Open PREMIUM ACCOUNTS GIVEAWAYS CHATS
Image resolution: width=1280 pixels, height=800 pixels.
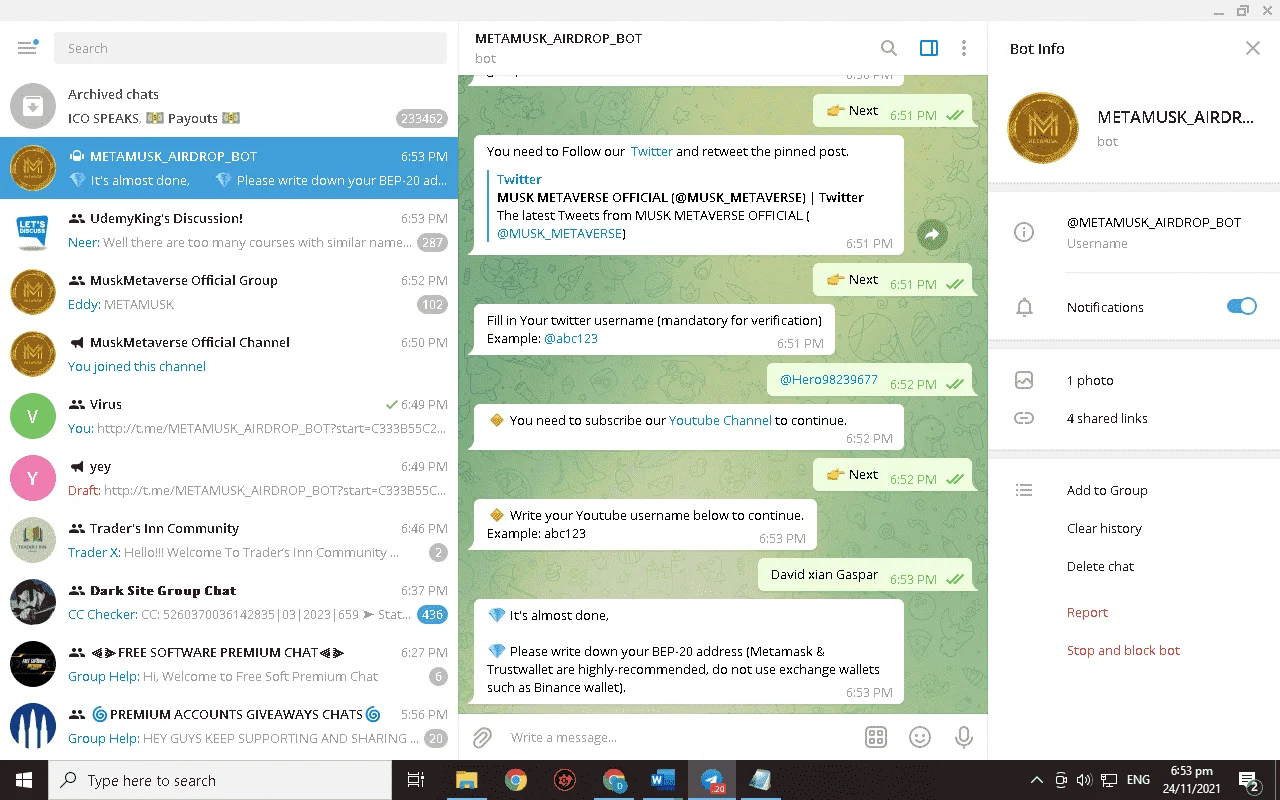click(x=229, y=726)
